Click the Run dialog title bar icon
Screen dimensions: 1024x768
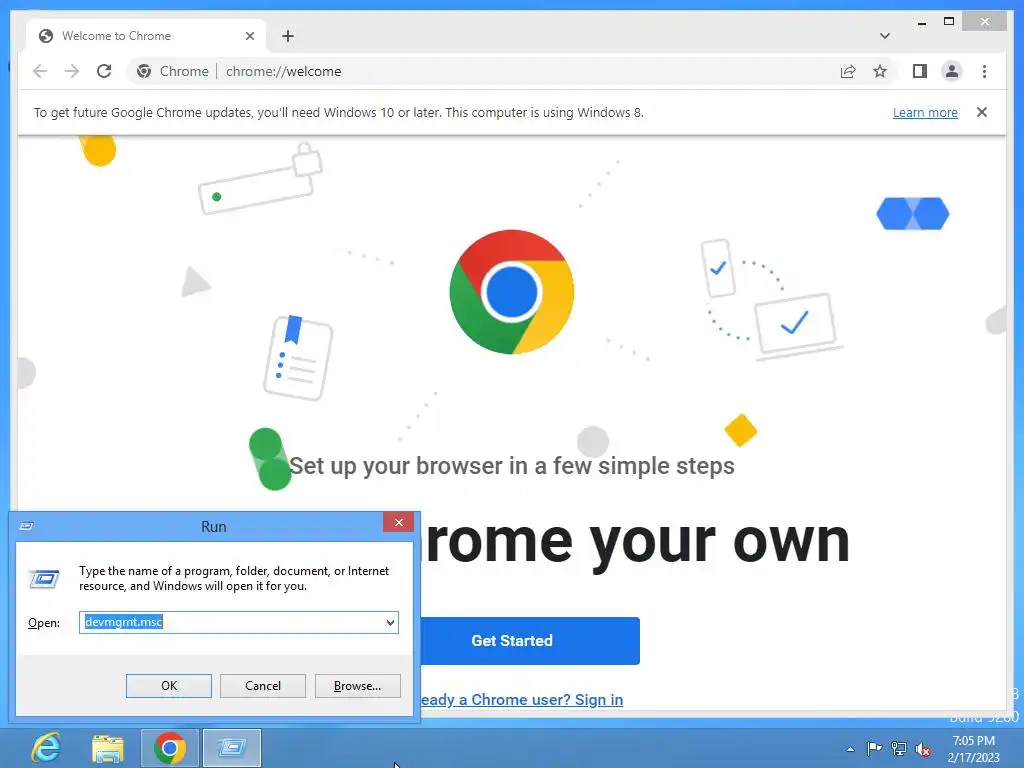click(x=27, y=526)
